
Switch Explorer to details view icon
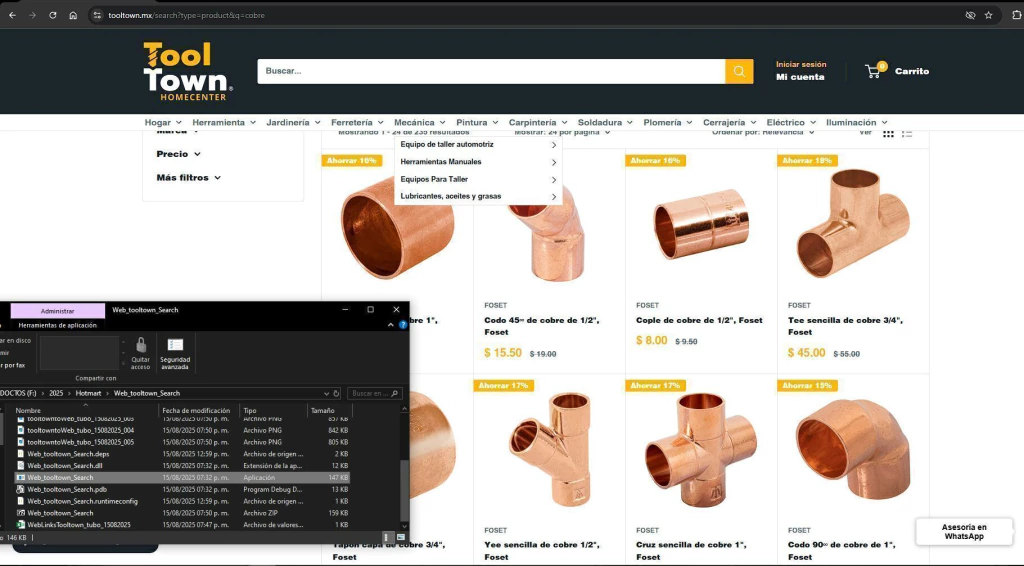(387, 537)
